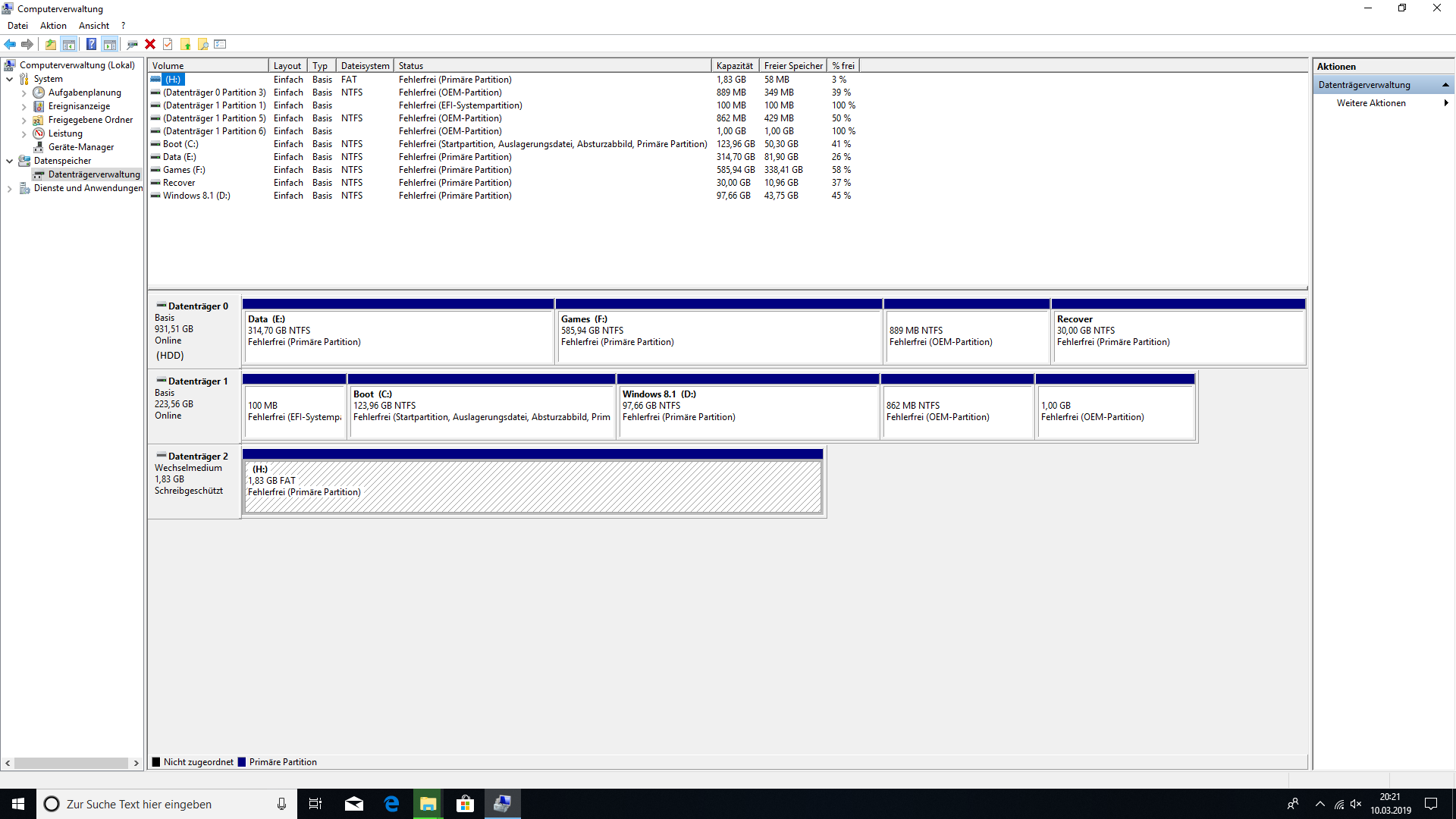Toggle the settings list view toolbar button
Screen dimensions: 1456x819
pyautogui.click(x=221, y=44)
